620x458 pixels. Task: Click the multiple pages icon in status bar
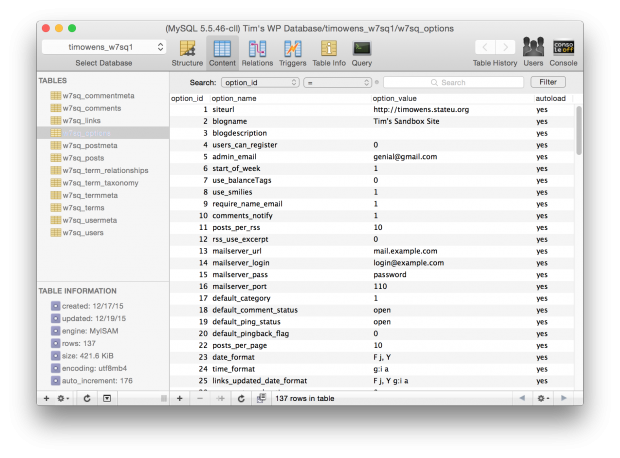(x=261, y=398)
